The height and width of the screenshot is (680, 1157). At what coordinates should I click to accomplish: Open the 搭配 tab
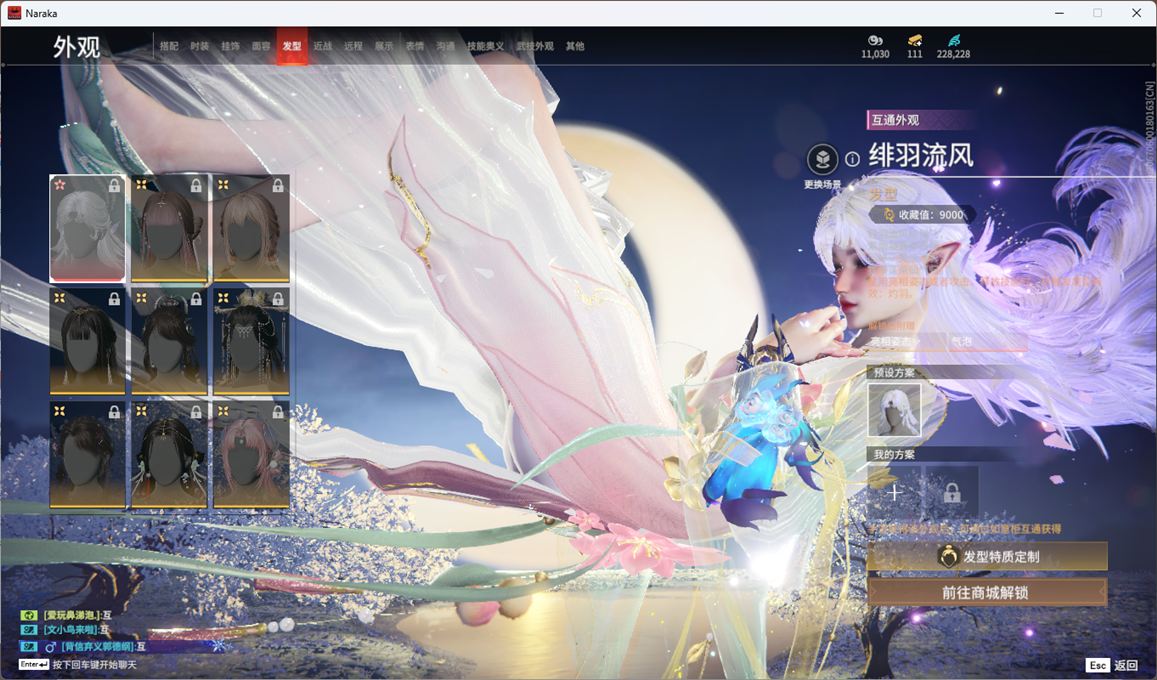tap(169, 46)
